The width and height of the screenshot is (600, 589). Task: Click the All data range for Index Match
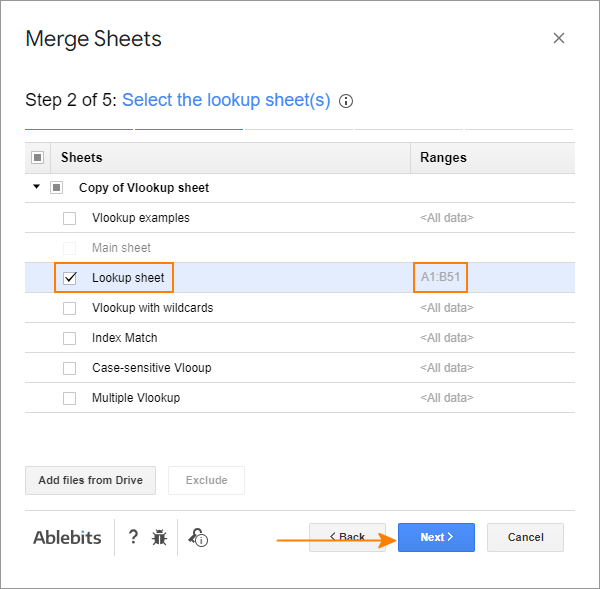pyautogui.click(x=447, y=338)
